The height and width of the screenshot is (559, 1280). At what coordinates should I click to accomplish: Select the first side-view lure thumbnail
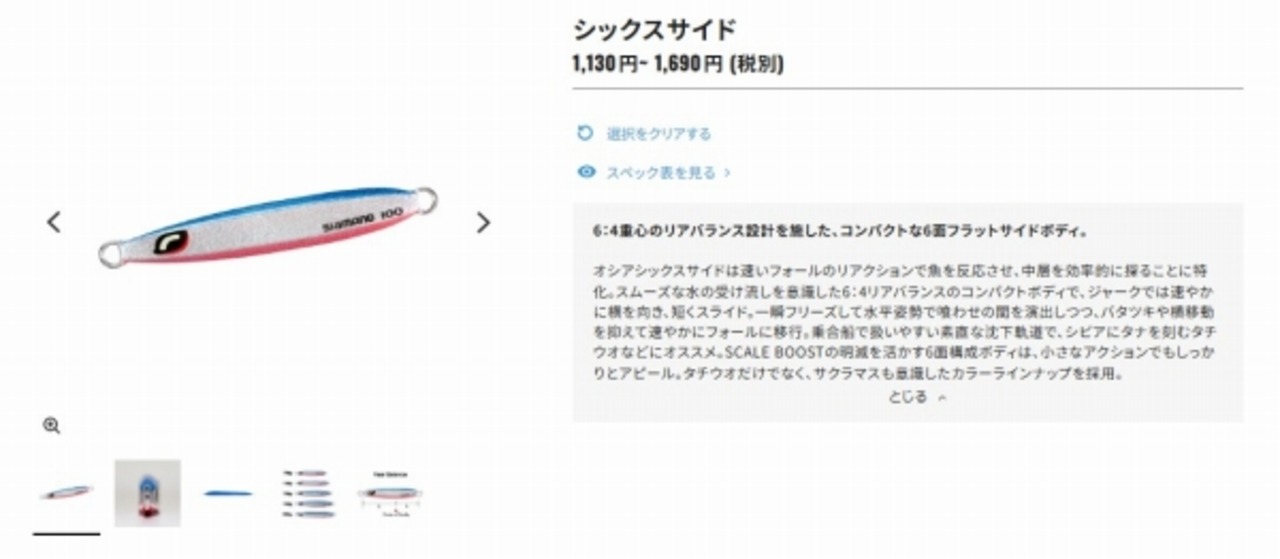point(67,493)
